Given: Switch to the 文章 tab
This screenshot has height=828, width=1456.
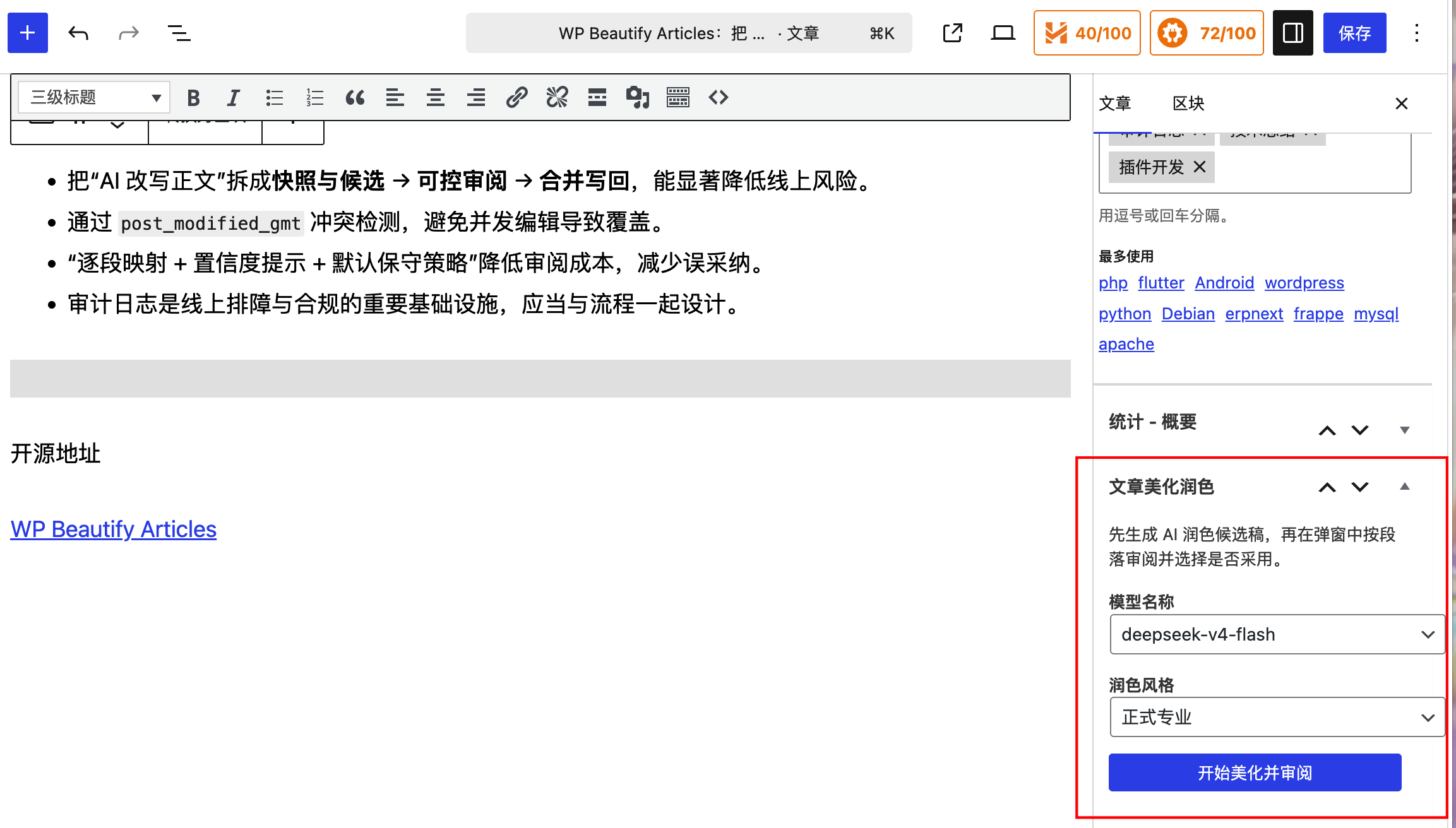Looking at the screenshot, I should tap(1115, 103).
